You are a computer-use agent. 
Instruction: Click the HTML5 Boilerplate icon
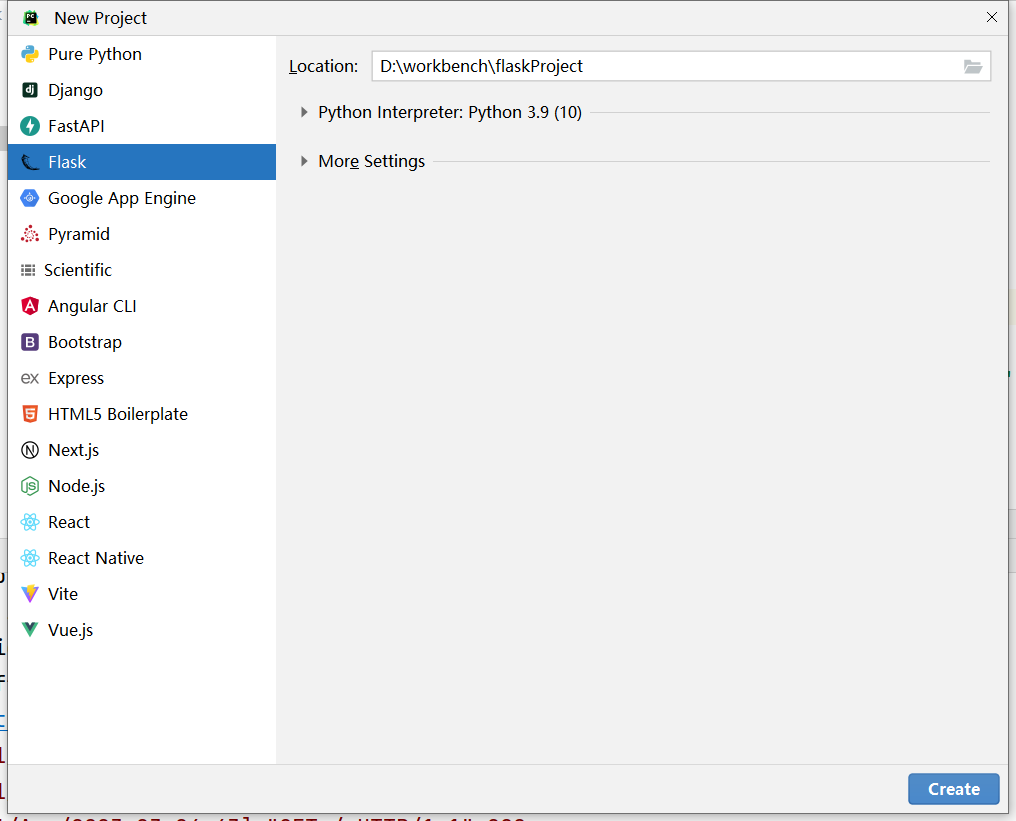[30, 414]
